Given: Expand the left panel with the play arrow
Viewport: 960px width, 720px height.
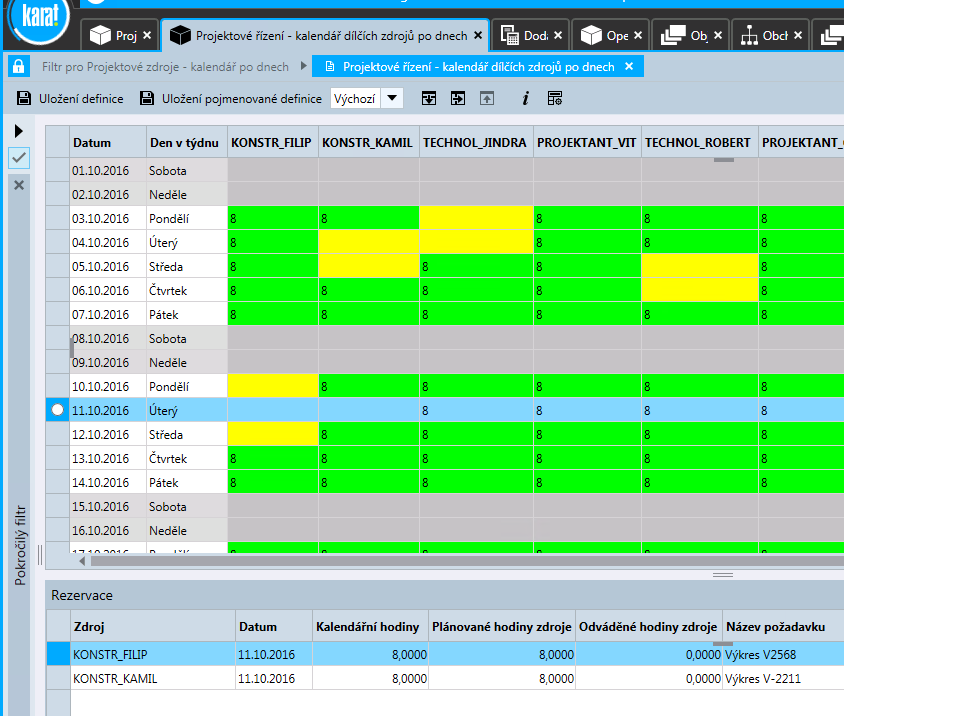Looking at the screenshot, I should (x=18, y=130).
